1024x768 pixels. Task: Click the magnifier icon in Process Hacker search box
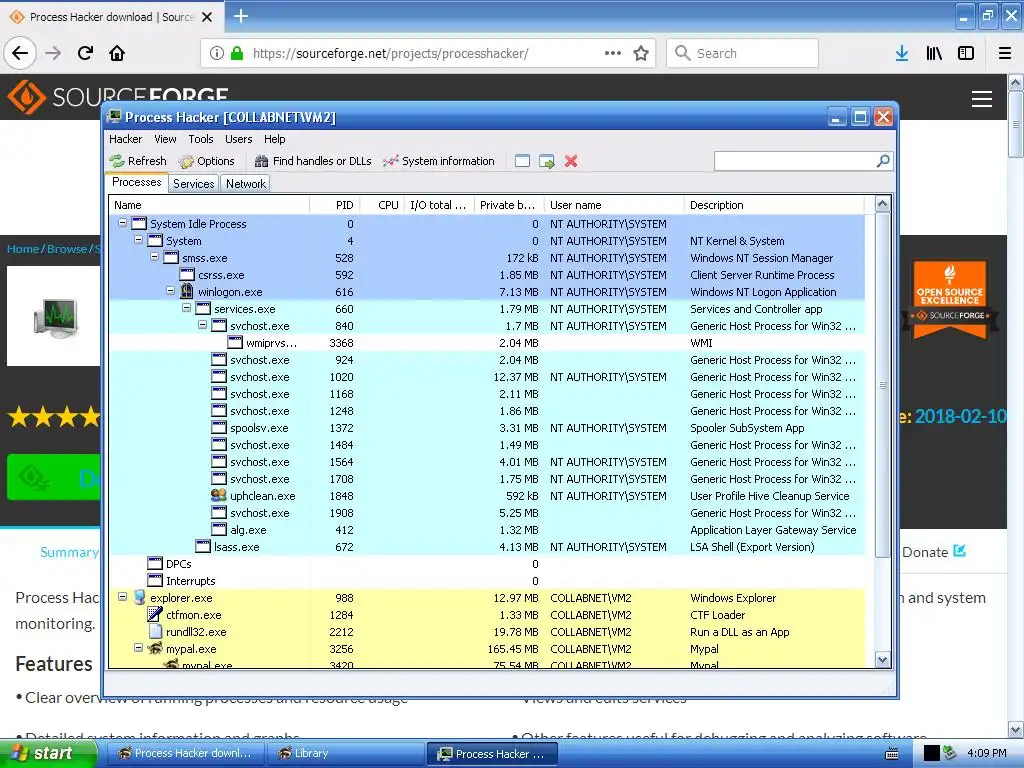[883, 161]
